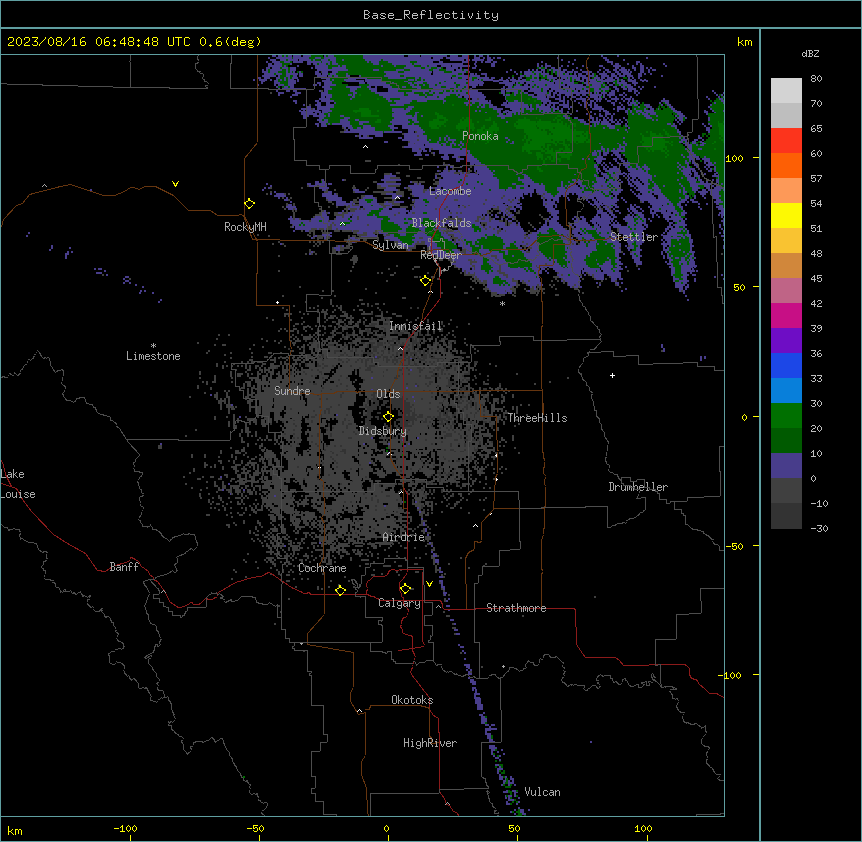862x842 pixels.
Task: Select the magenta 42-39 dBZ legend swatch
Action: (786, 315)
